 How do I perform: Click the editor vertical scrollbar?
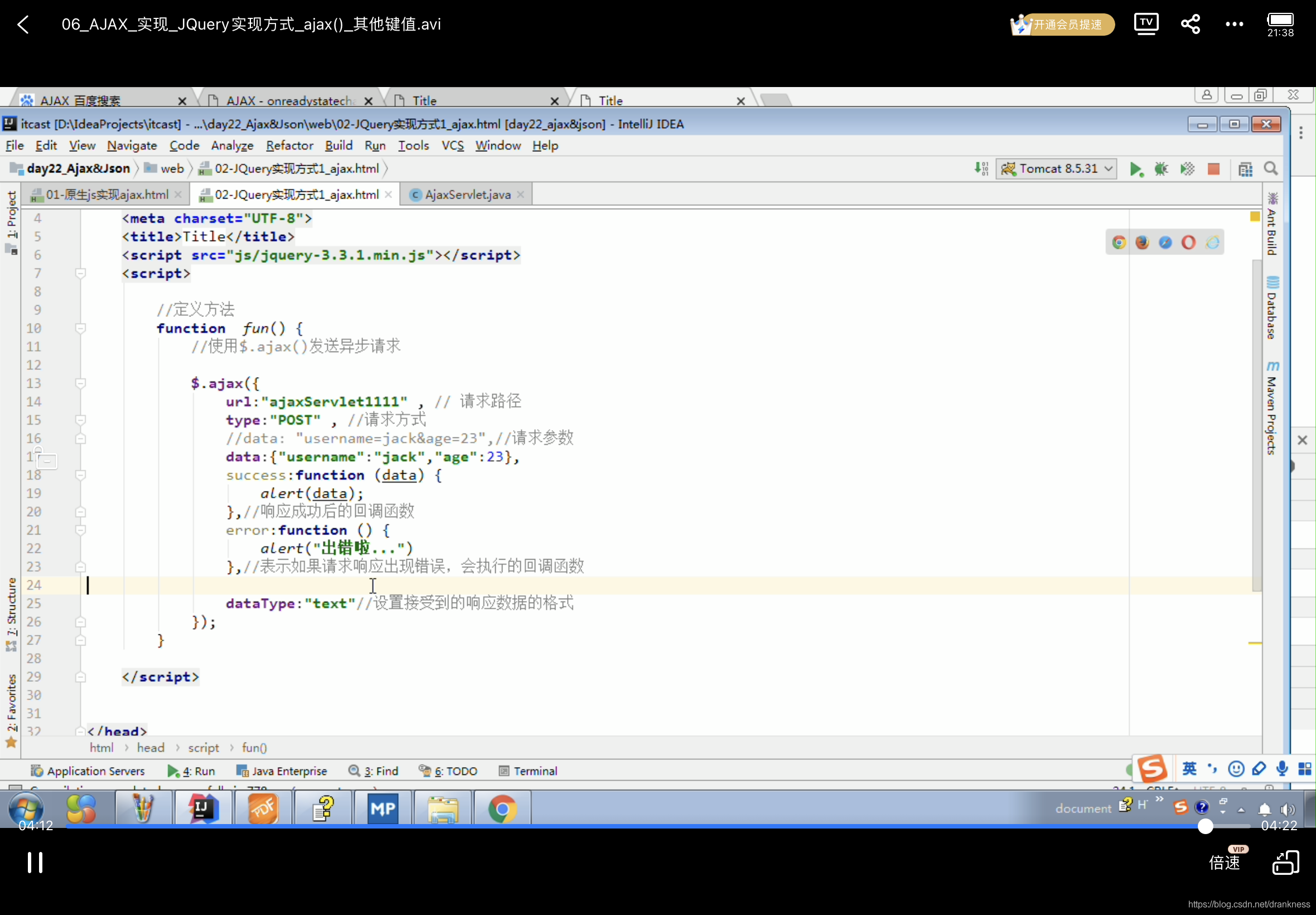click(x=1257, y=424)
